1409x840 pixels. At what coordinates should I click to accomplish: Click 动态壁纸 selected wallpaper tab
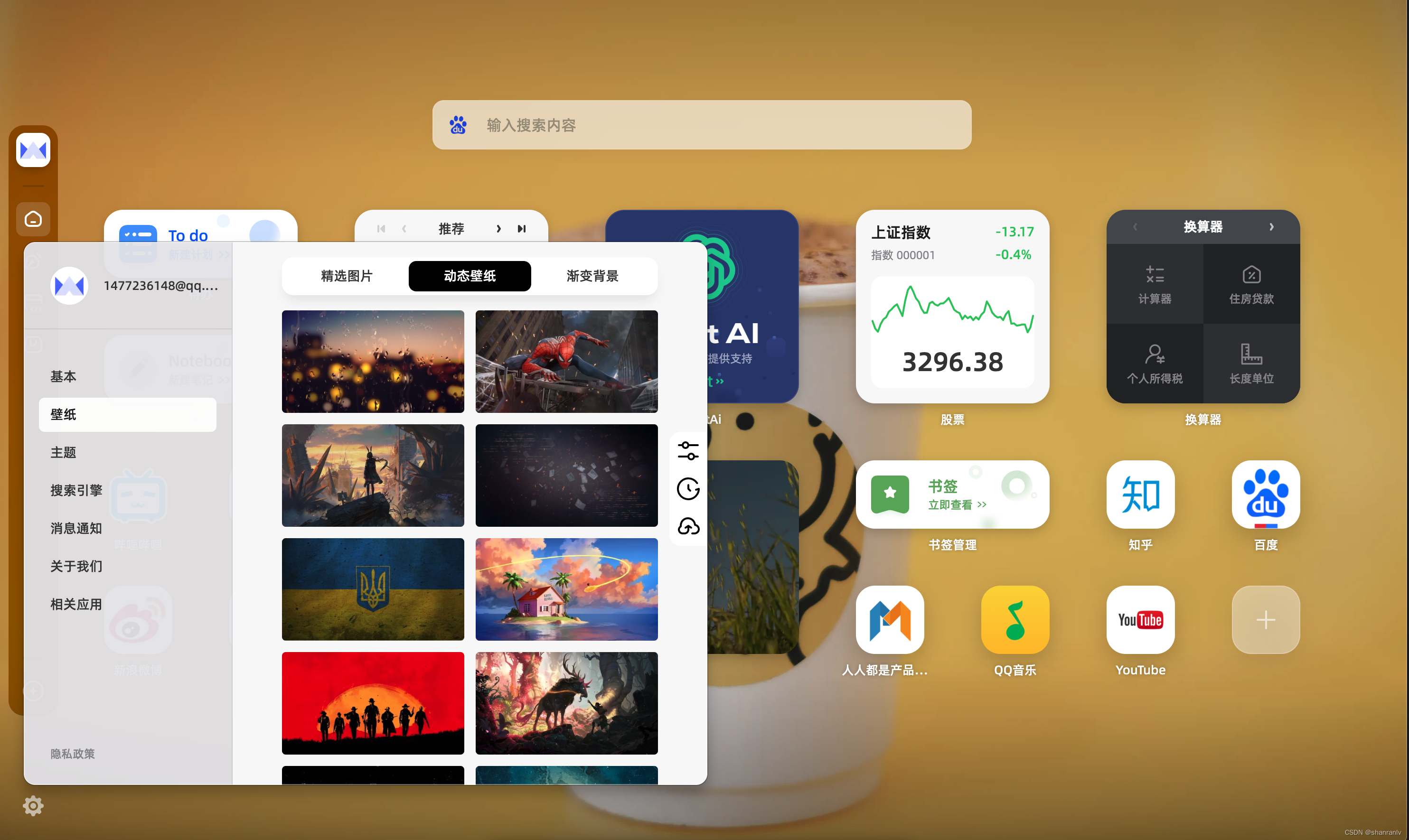[x=471, y=277]
